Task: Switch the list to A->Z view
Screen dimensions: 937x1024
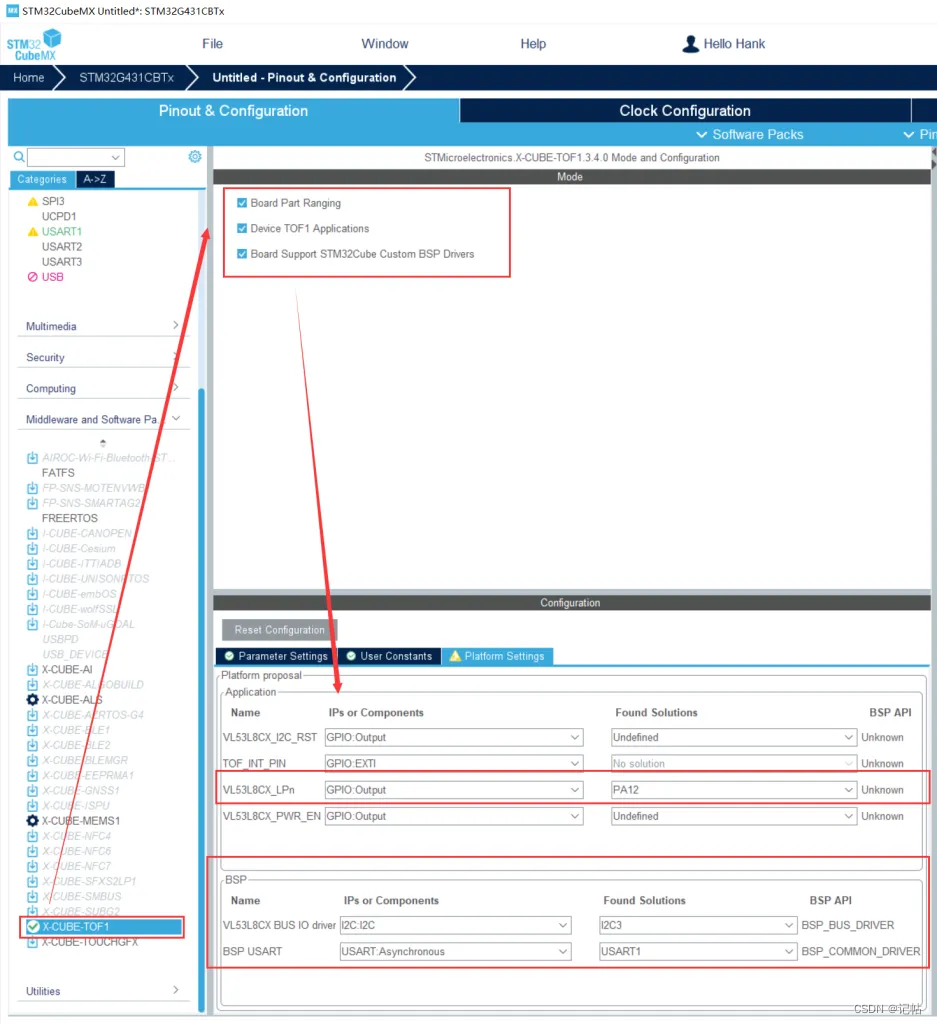Action: point(95,179)
